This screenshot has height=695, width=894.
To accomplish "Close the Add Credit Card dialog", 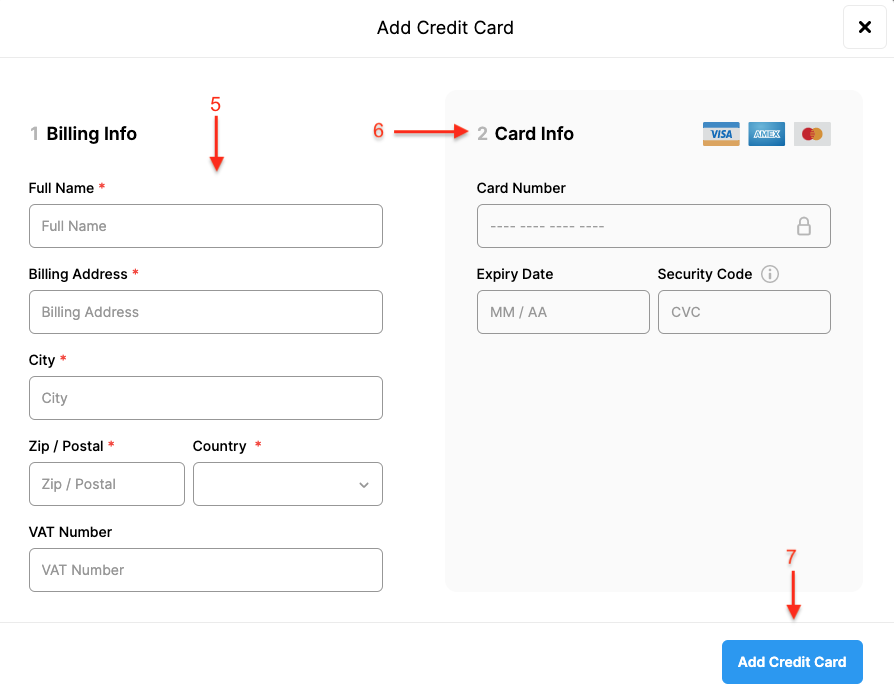I will [864, 27].
